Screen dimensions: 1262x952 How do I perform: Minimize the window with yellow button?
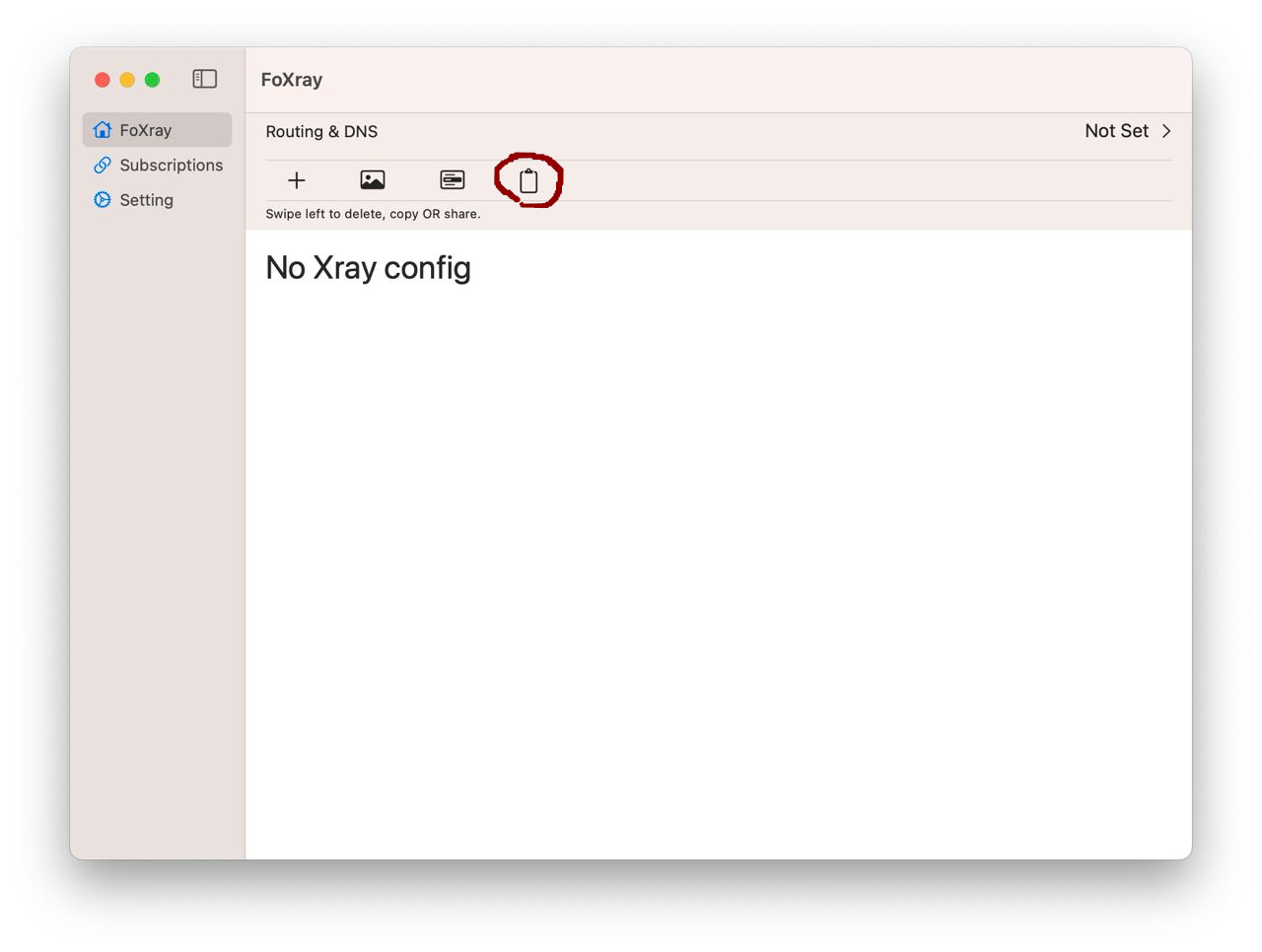click(127, 80)
